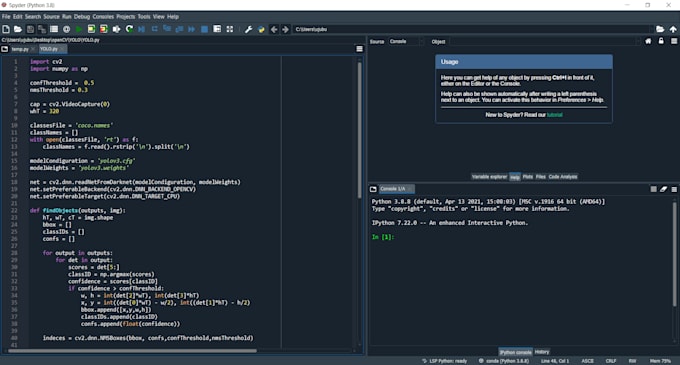This screenshot has height=365, width=680.
Task: Browse a working directory folder icon
Action: (660, 29)
